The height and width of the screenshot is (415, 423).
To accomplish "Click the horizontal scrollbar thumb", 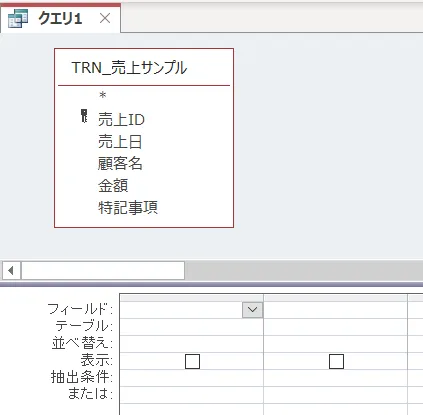I will pyautogui.click(x=103, y=270).
